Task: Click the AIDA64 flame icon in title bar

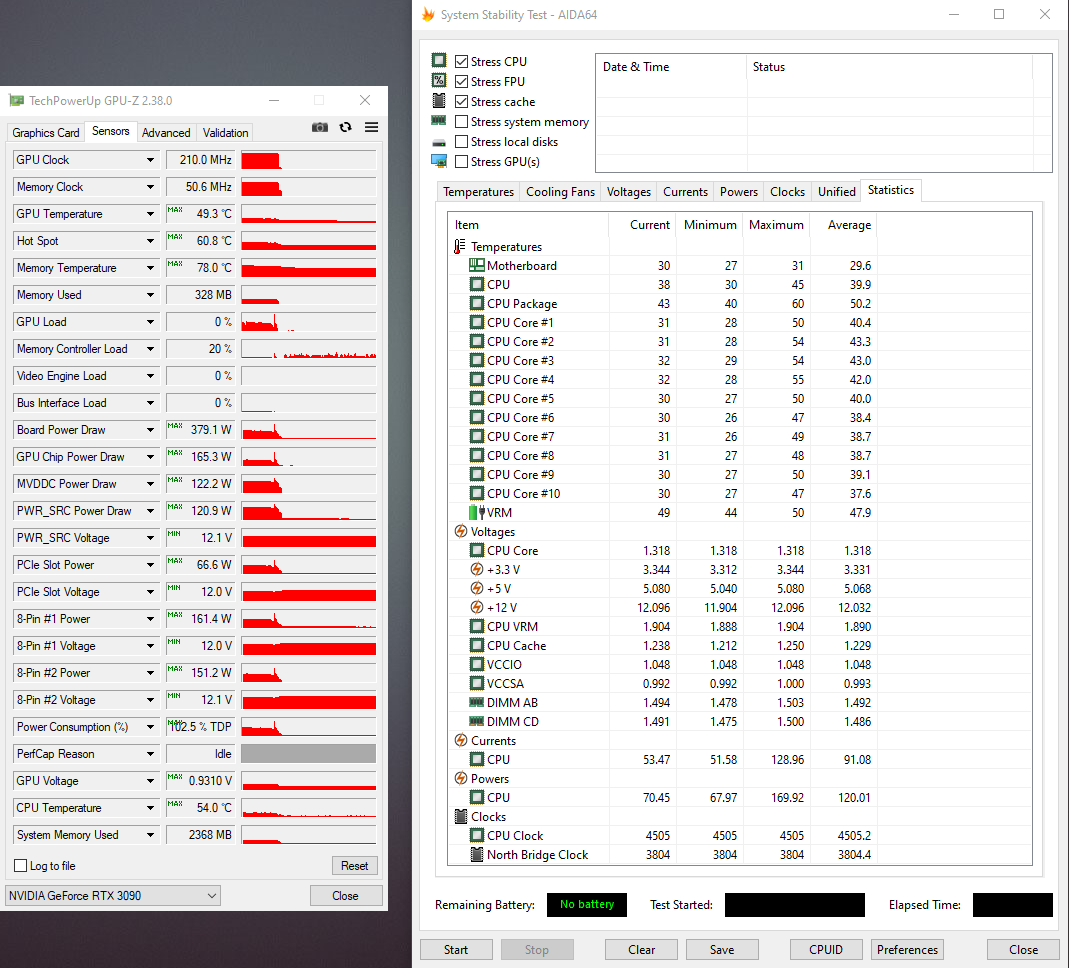Action: 428,15
